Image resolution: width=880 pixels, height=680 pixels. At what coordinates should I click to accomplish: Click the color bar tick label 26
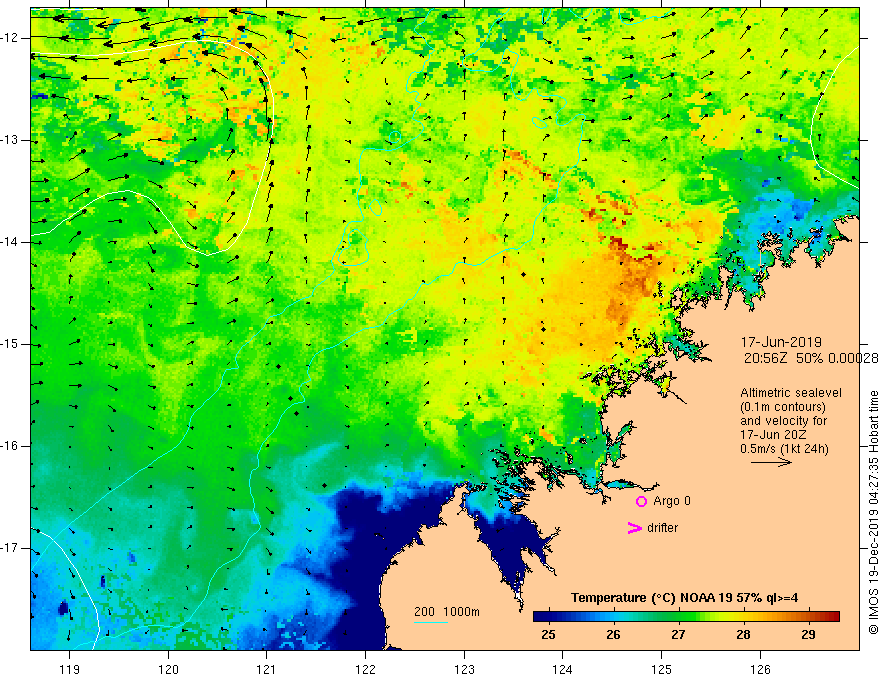click(x=613, y=635)
